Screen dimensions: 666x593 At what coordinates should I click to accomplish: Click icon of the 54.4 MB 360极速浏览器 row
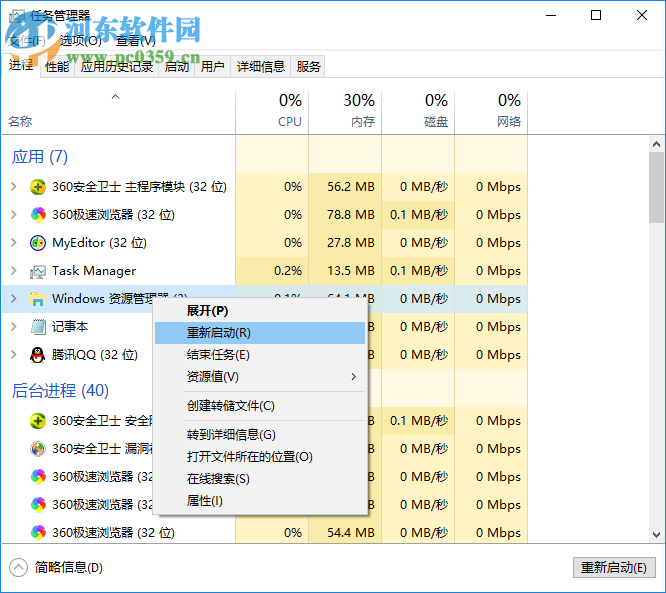[x=38, y=533]
